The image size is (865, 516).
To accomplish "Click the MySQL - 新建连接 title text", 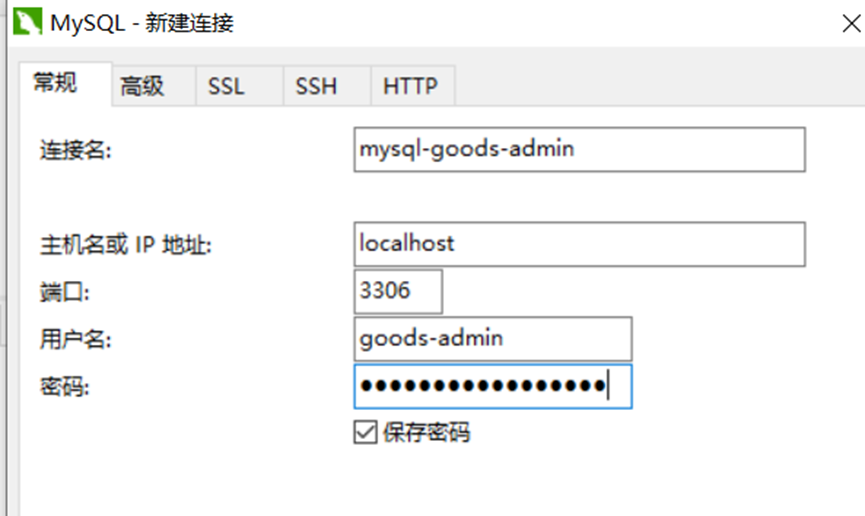I will click(142, 23).
